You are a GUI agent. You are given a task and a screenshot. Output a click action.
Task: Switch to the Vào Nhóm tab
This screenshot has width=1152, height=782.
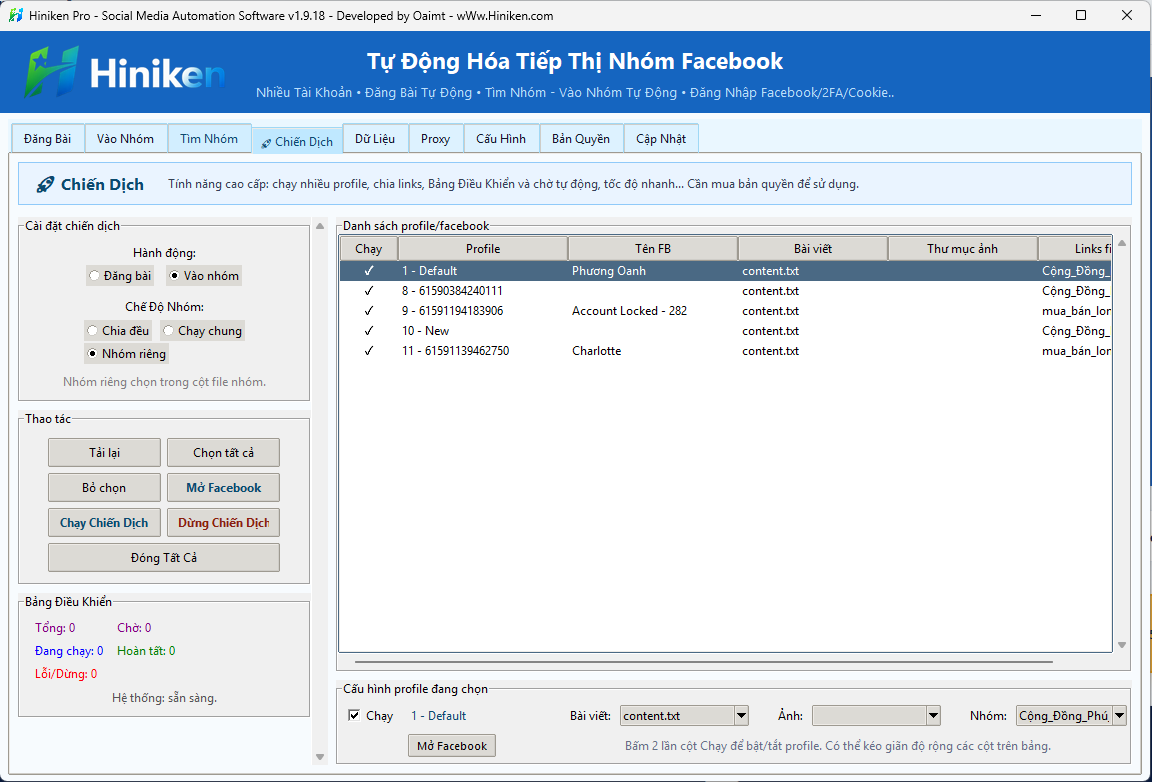click(126, 138)
